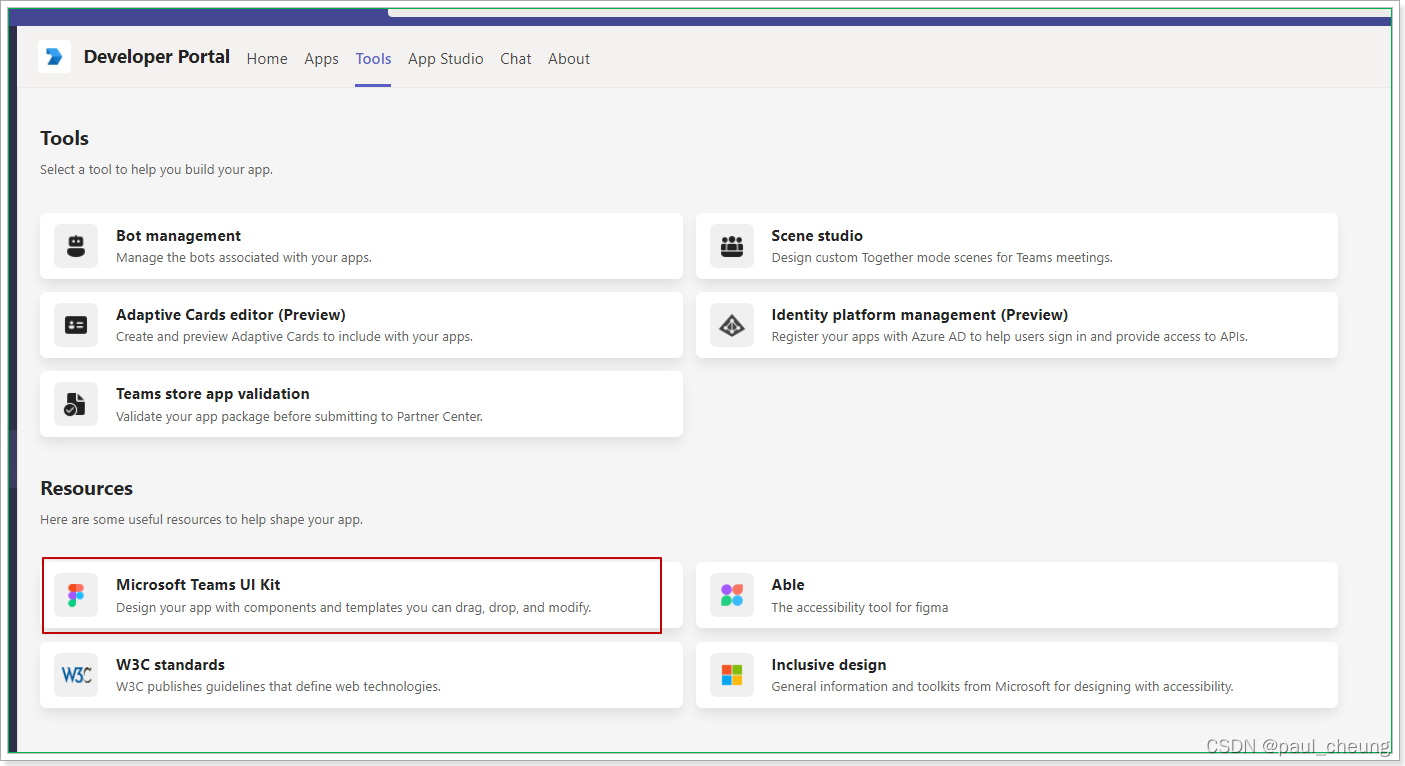Click the Adaptive Cards editor card icon
This screenshot has height=766, width=1405.
click(76, 325)
